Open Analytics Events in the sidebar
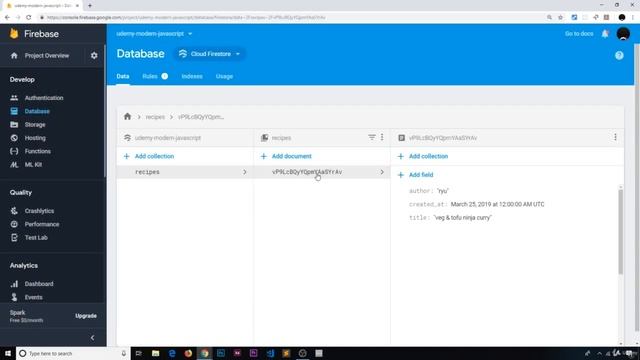Image resolution: width=640 pixels, height=360 pixels. click(x=33, y=298)
